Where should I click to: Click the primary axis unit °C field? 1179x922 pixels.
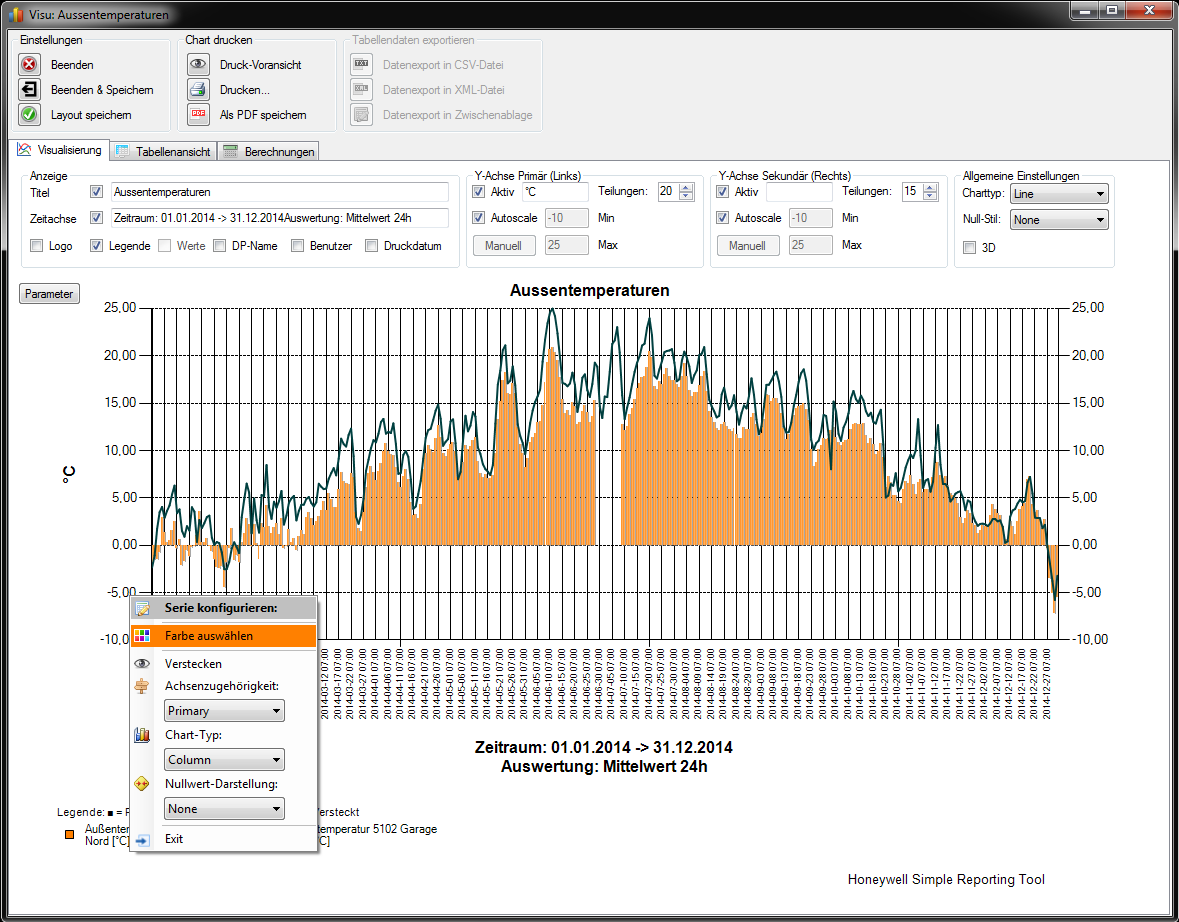pos(556,192)
